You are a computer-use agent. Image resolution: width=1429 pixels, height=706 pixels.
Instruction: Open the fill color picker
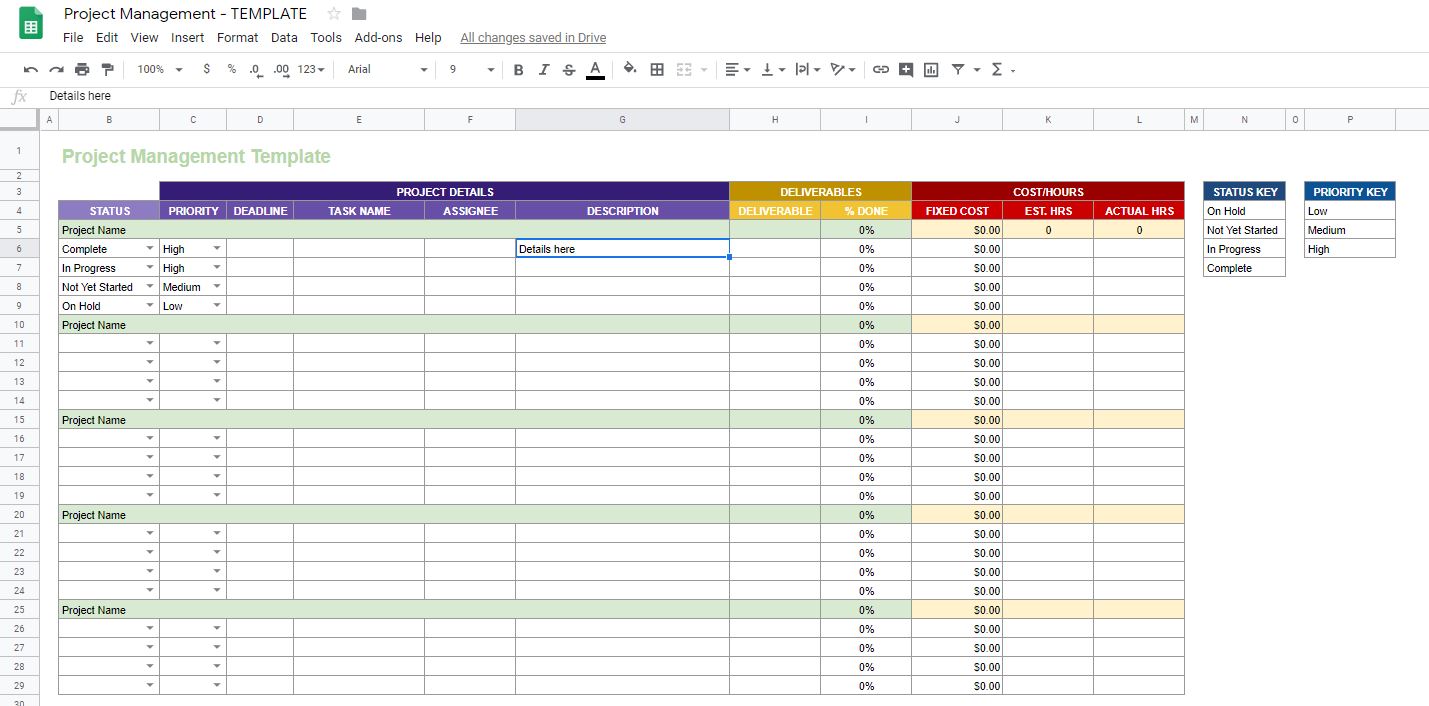click(630, 69)
